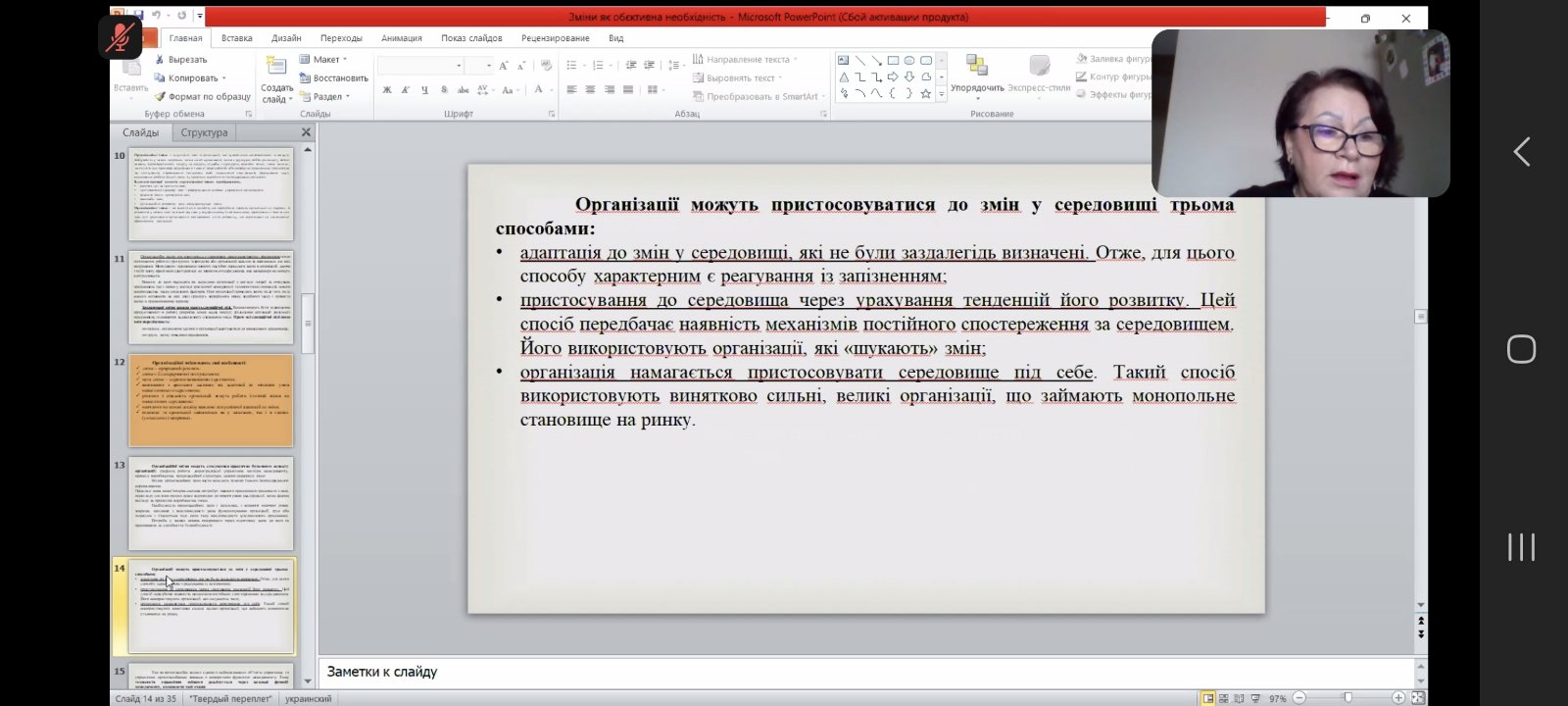Image resolution: width=1568 pixels, height=706 pixels.
Task: Expand the Раздел section dropdown
Action: coord(326,97)
